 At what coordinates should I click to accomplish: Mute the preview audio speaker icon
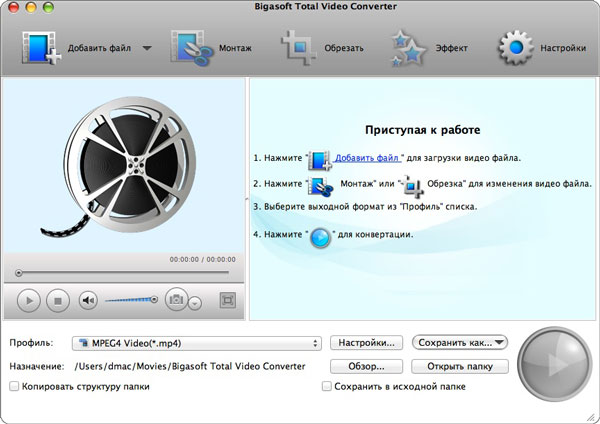tap(88, 300)
